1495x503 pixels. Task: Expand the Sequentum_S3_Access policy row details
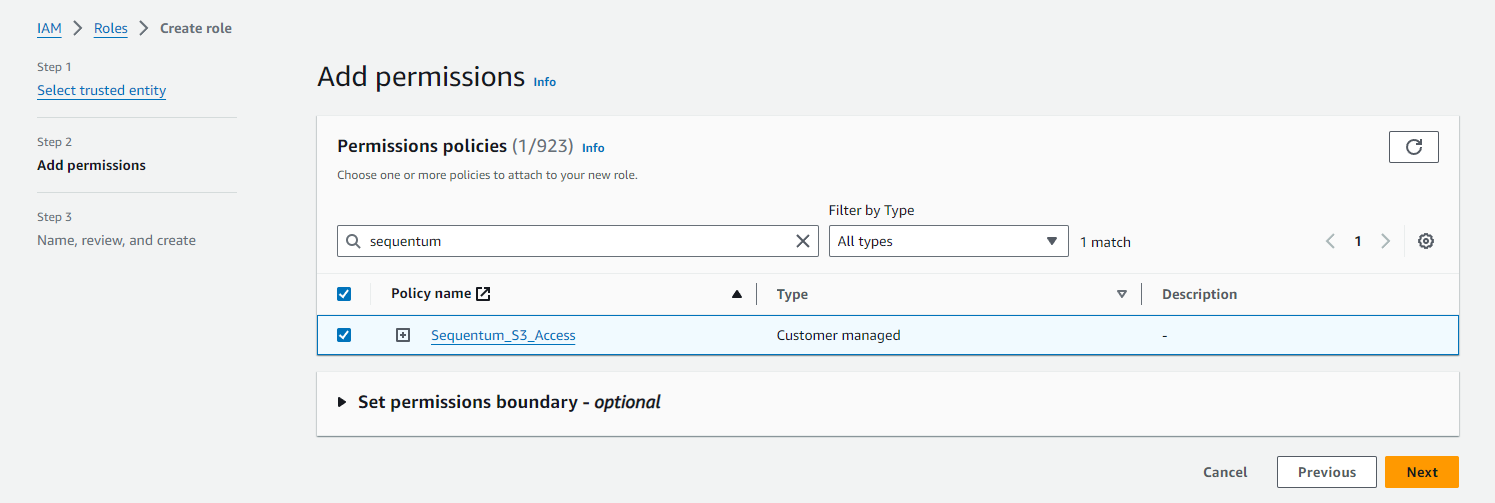tap(403, 335)
